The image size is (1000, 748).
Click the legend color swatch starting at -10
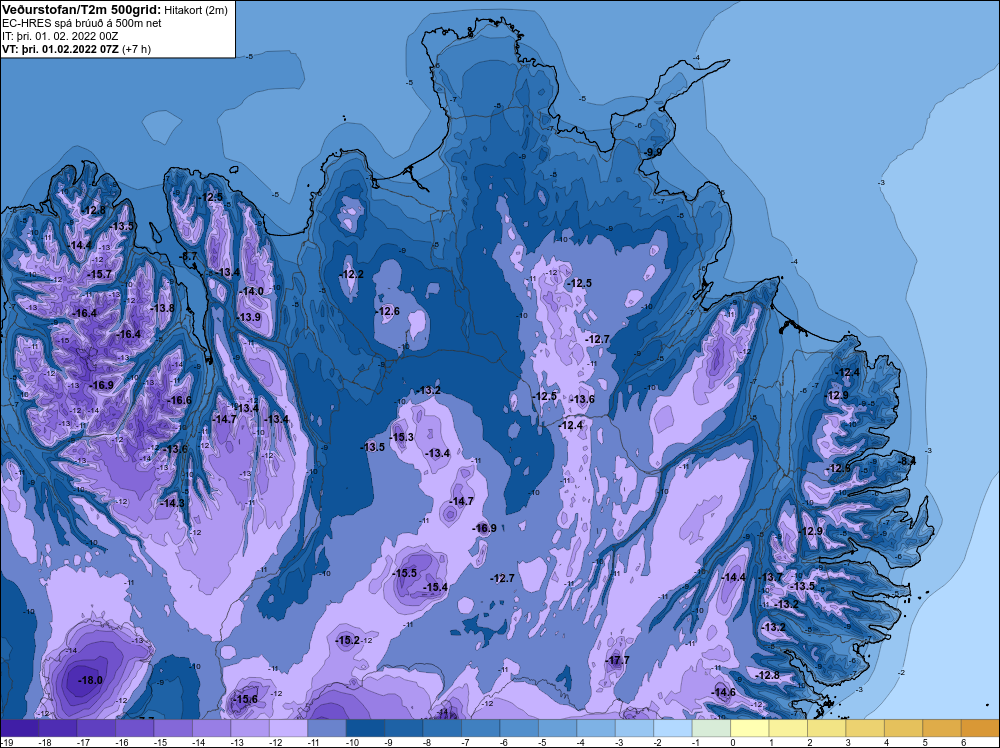click(x=365, y=728)
